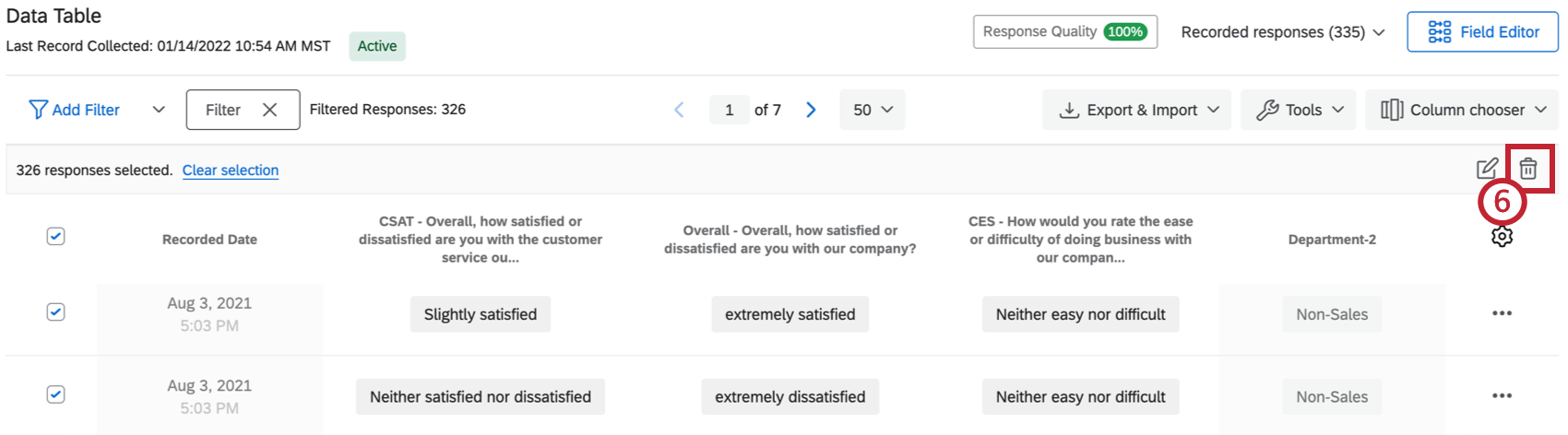Open the 50 per page dropdown
1568x435 pixels.
click(872, 110)
